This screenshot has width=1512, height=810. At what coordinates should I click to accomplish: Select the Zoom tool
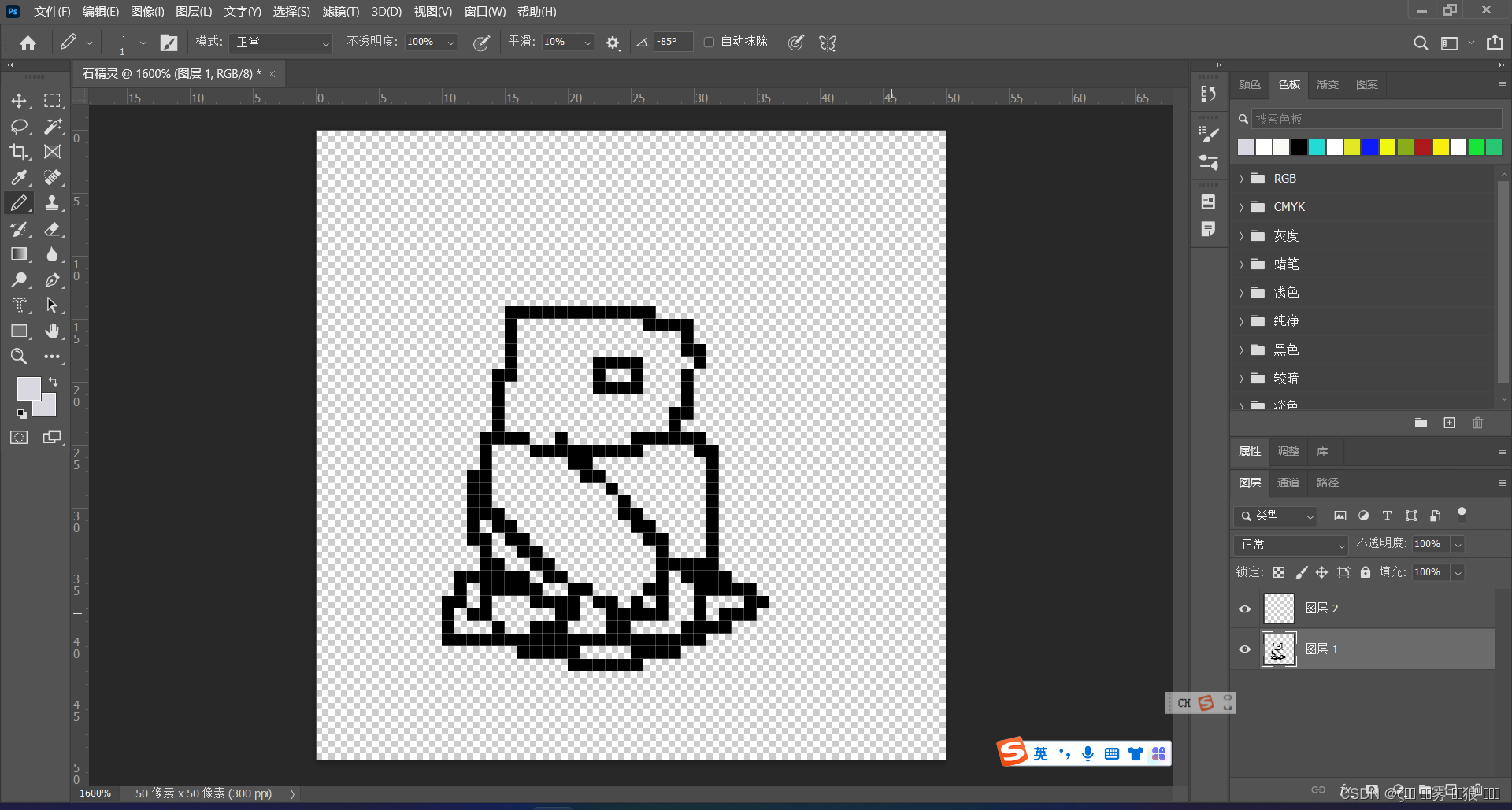click(x=19, y=357)
